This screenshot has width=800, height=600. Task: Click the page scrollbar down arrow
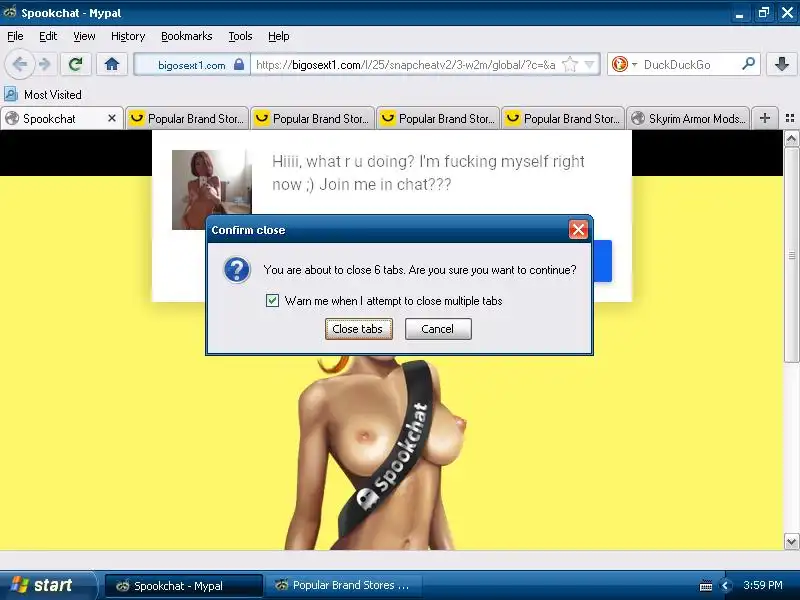[x=791, y=541]
